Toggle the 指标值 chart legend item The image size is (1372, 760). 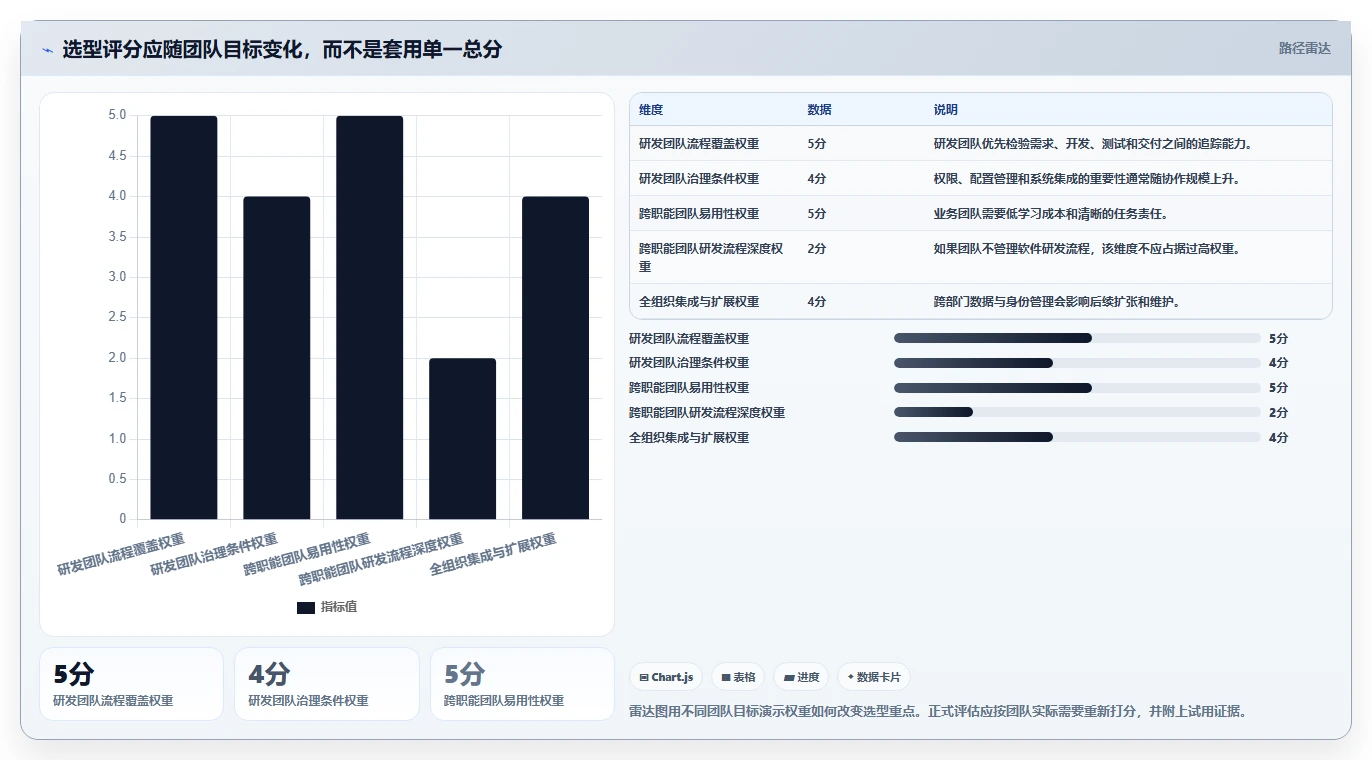click(327, 607)
